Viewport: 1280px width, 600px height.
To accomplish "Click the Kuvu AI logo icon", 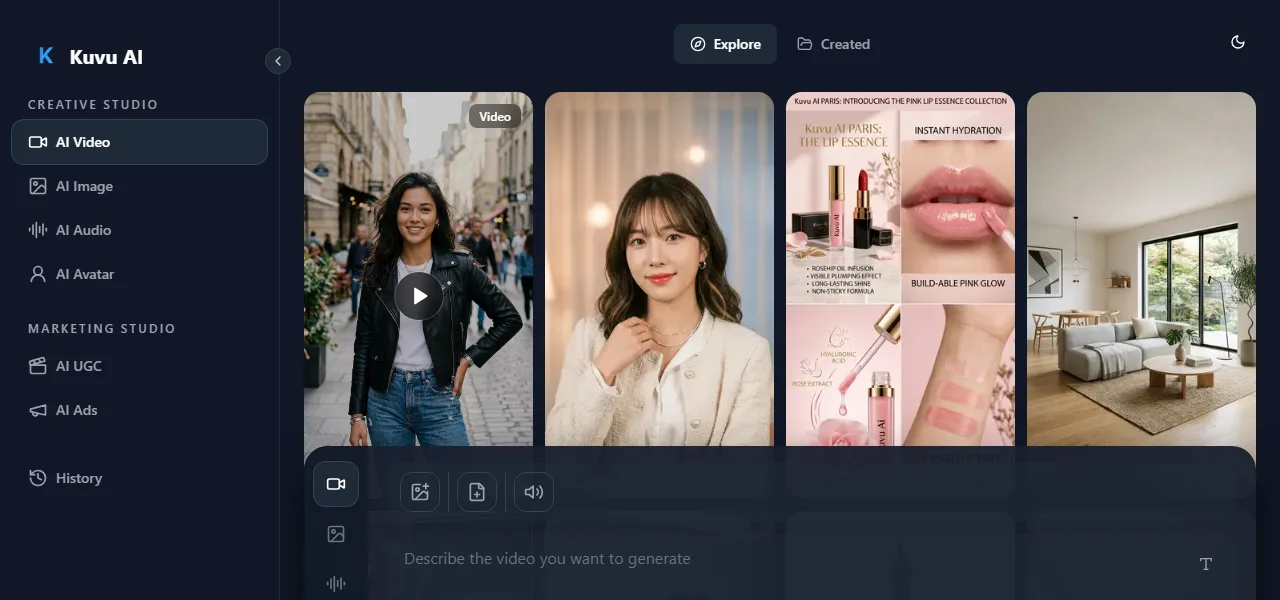I will tap(45, 56).
